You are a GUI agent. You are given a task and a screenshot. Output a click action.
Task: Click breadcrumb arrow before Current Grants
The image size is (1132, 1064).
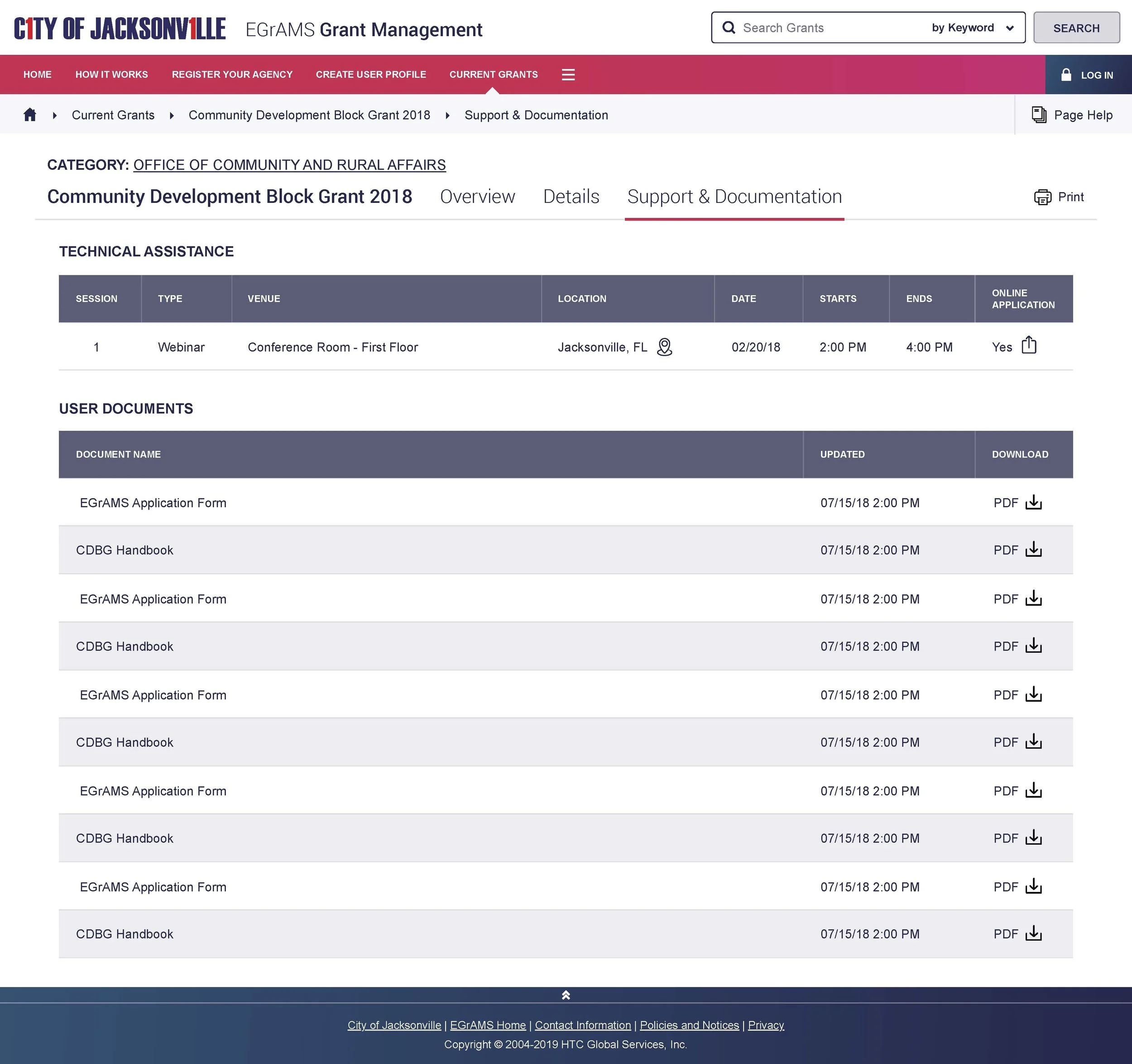[x=55, y=116]
